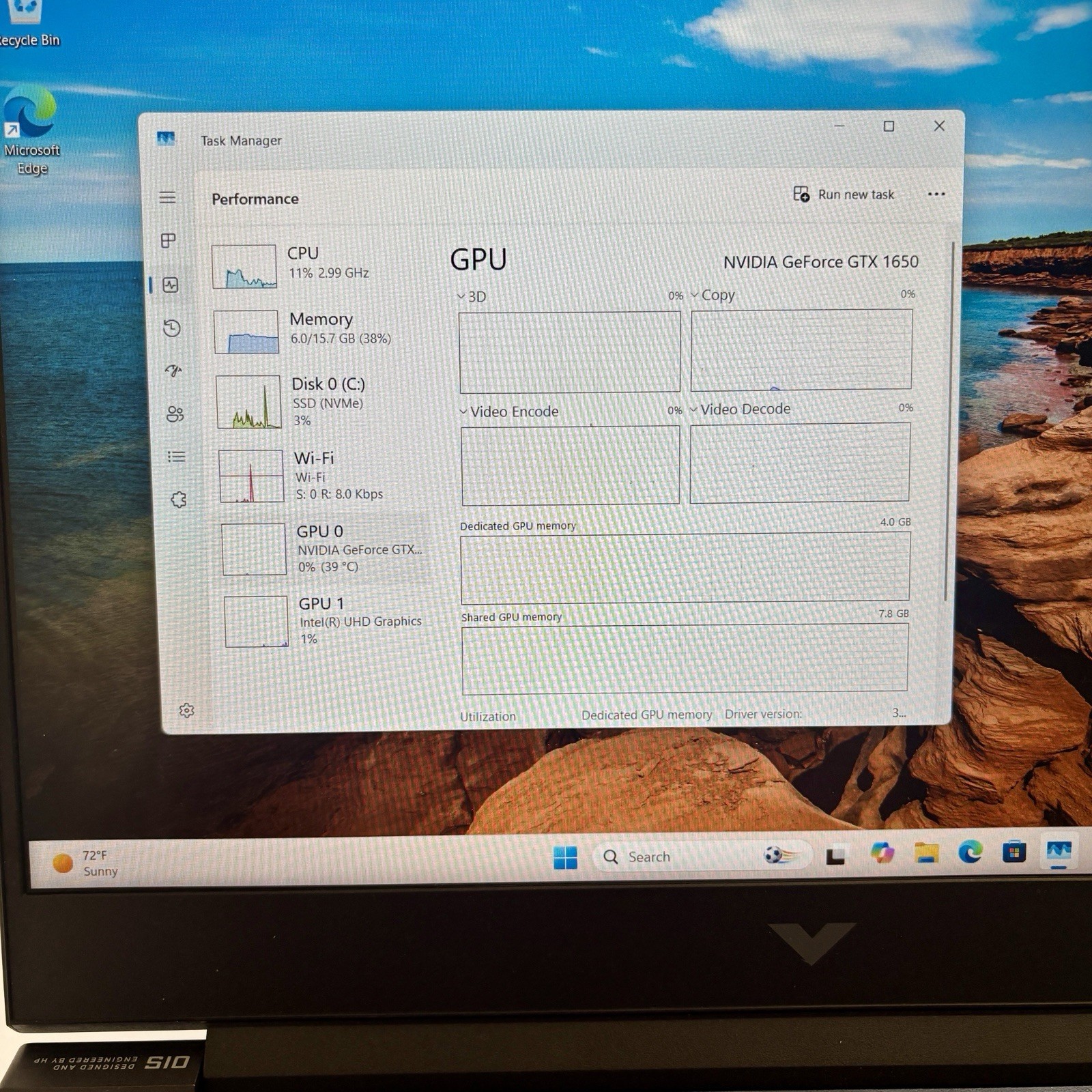Click the NVIDIA GeForce GTX 1650 heading text
Image resolution: width=1092 pixels, height=1092 pixels.
pos(821,262)
